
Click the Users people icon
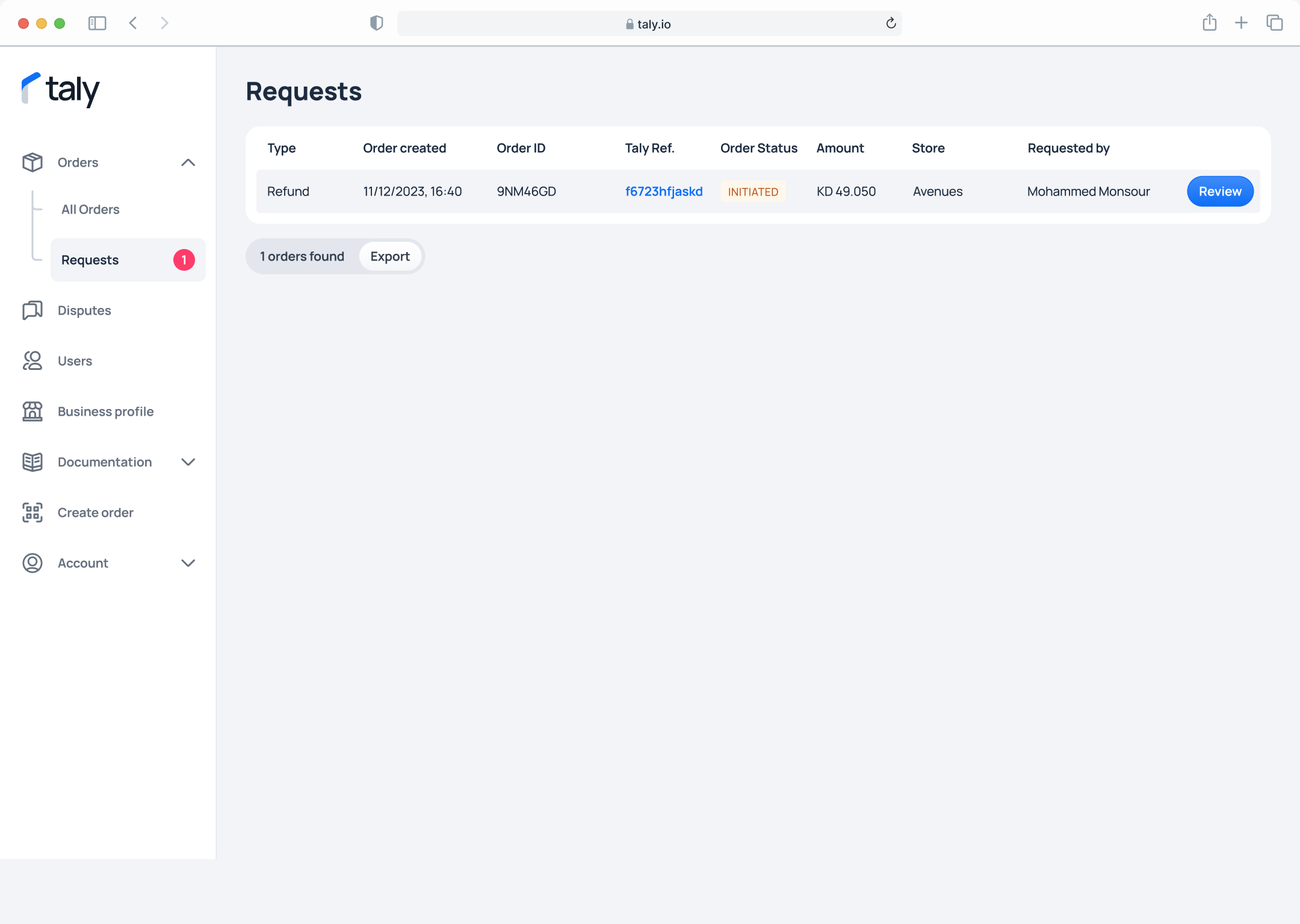(32, 361)
